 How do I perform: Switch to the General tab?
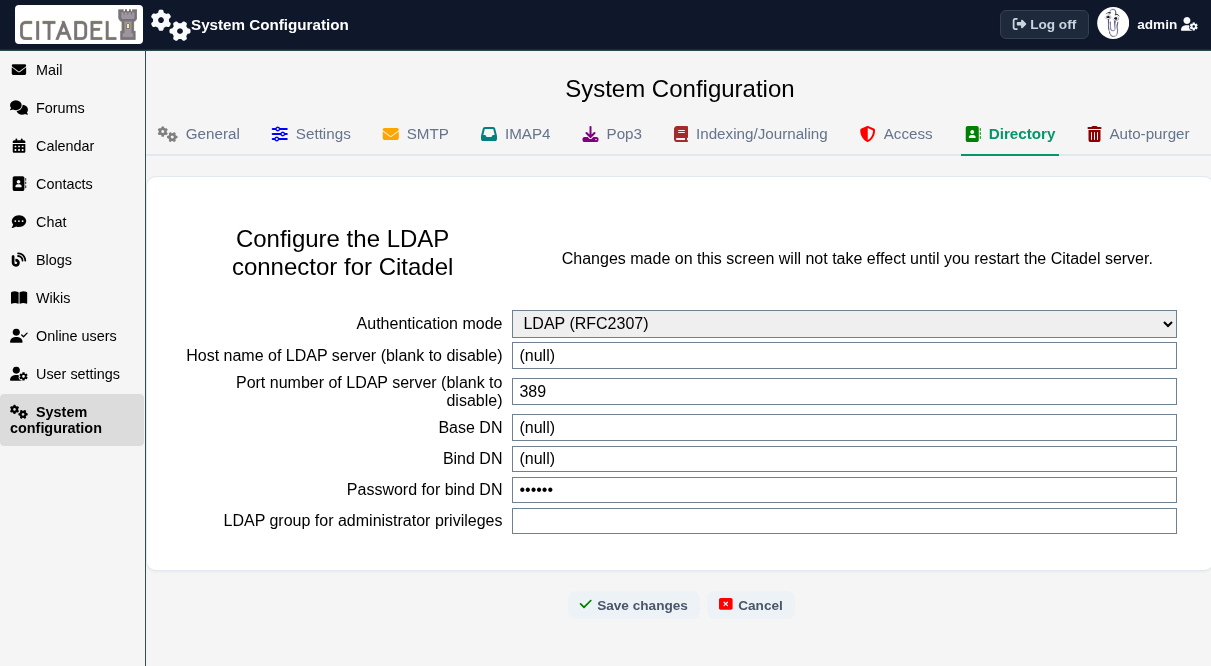tap(199, 134)
